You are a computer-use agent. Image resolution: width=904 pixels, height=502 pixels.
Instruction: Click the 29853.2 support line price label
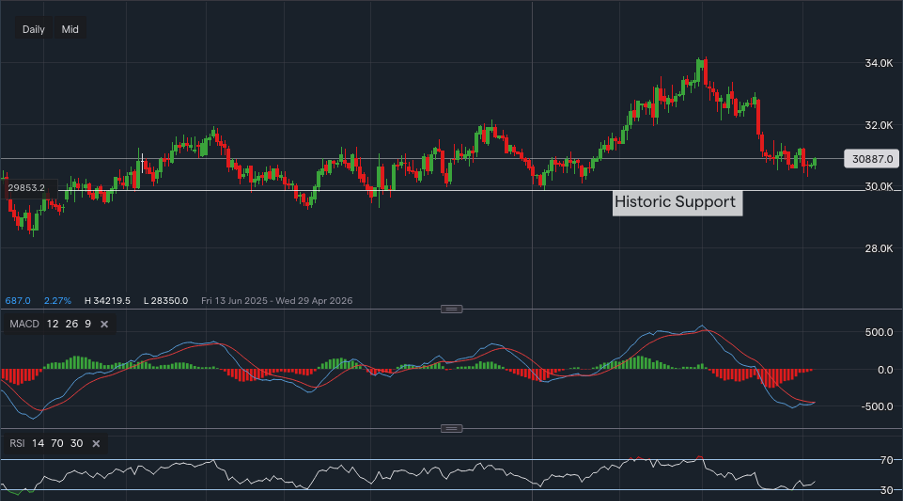coord(28,187)
